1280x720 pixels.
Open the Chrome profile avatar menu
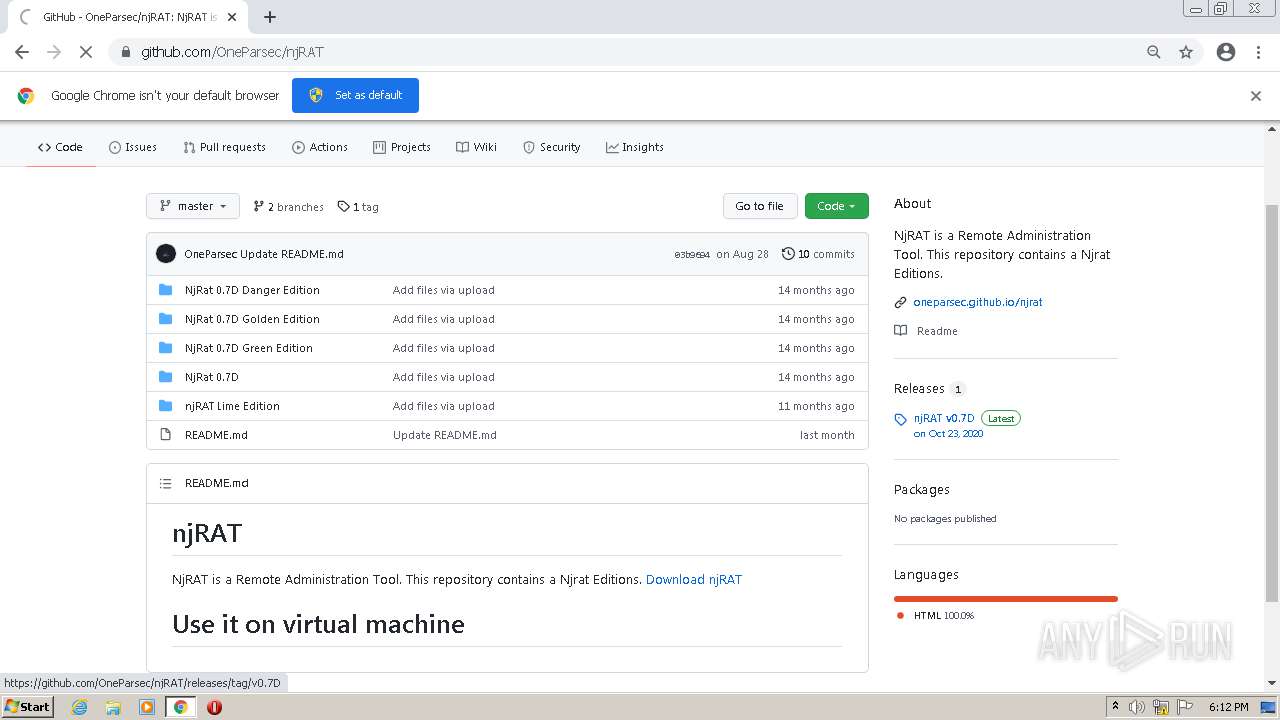coord(1226,52)
